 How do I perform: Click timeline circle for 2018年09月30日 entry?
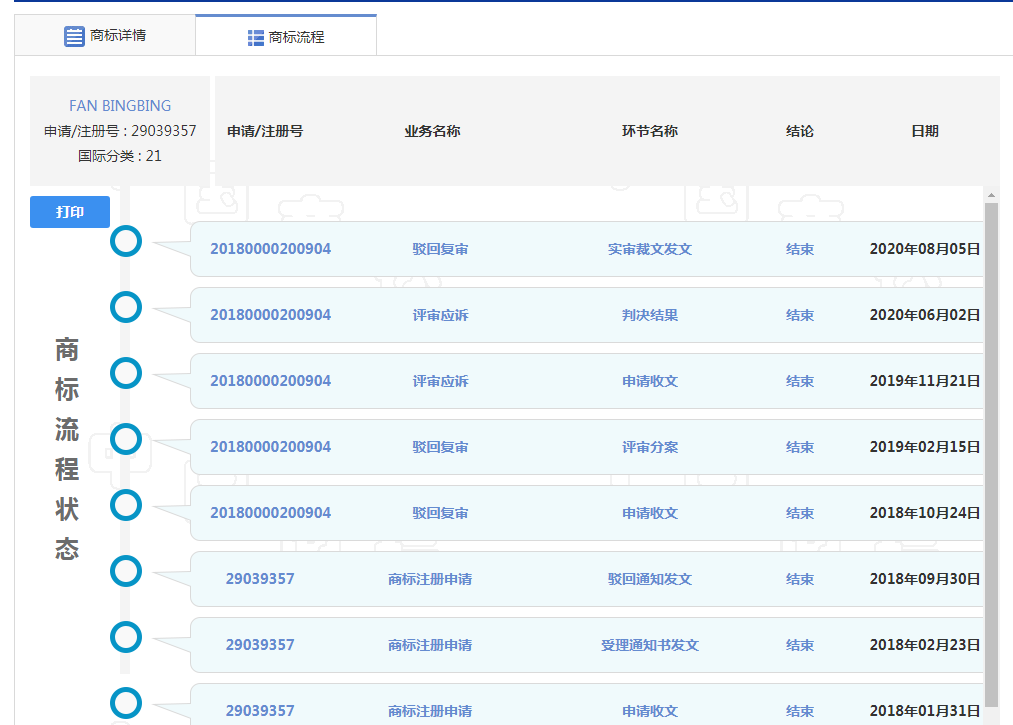(126, 571)
